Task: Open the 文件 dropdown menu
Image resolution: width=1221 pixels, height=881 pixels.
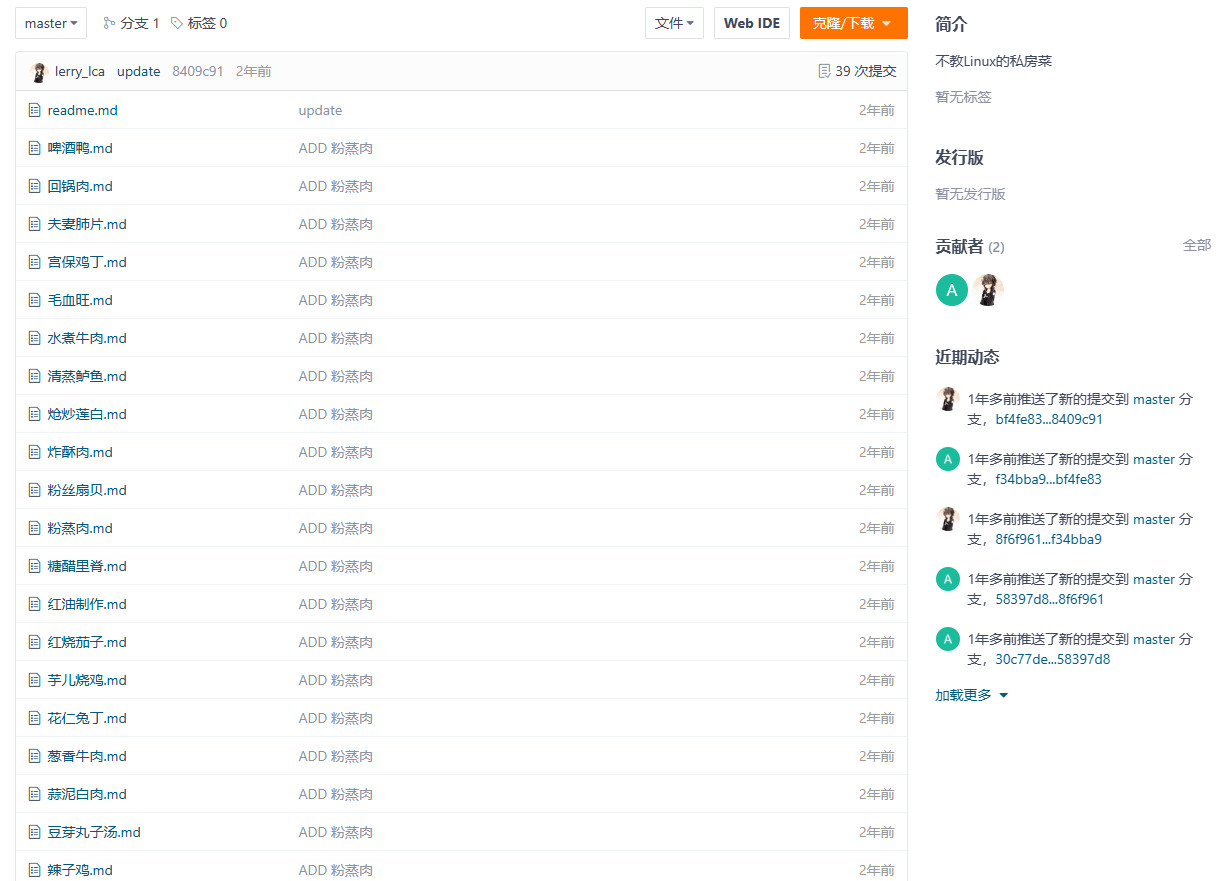Action: [x=674, y=23]
